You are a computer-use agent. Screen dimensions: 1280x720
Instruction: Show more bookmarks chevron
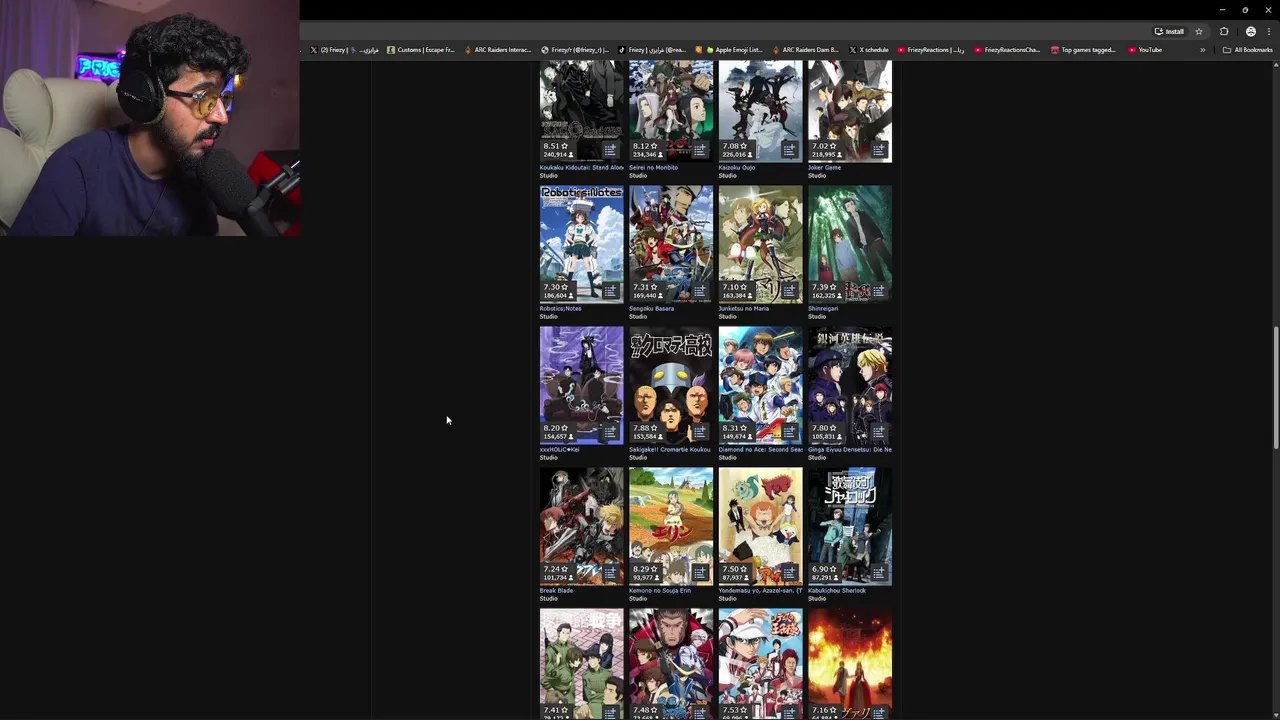[x=1203, y=50]
